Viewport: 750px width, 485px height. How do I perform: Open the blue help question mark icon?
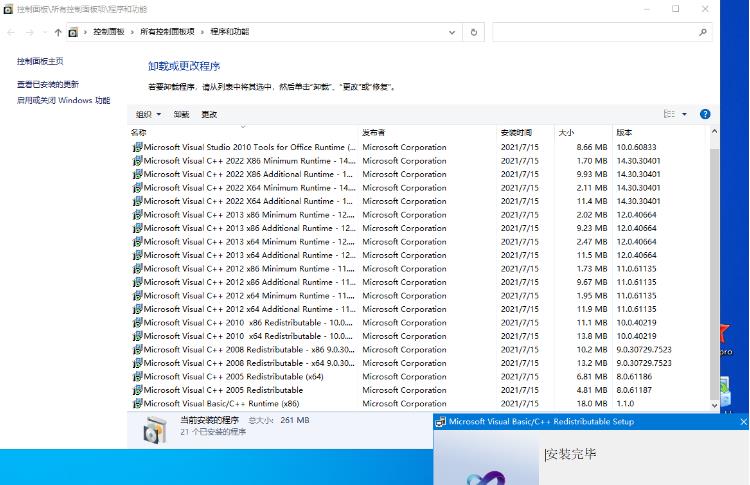pyautogui.click(x=705, y=114)
